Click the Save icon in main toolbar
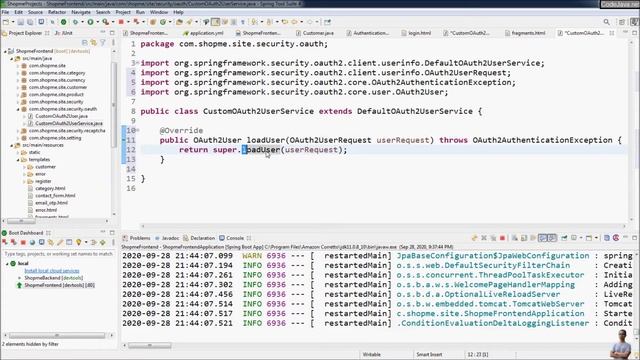This screenshot has height=360, width=640. point(21,22)
